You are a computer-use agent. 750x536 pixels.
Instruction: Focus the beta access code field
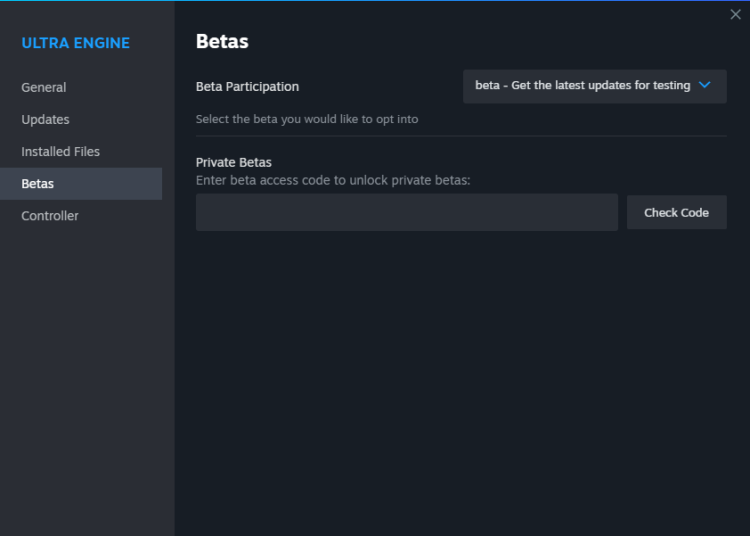pos(406,213)
